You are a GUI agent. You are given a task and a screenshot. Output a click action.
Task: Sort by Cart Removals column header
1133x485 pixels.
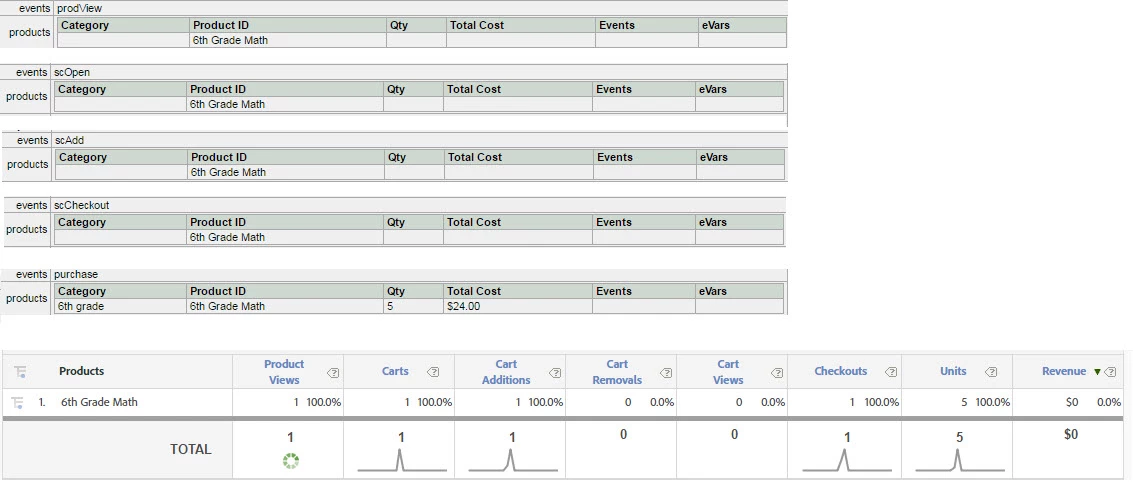pyautogui.click(x=617, y=372)
